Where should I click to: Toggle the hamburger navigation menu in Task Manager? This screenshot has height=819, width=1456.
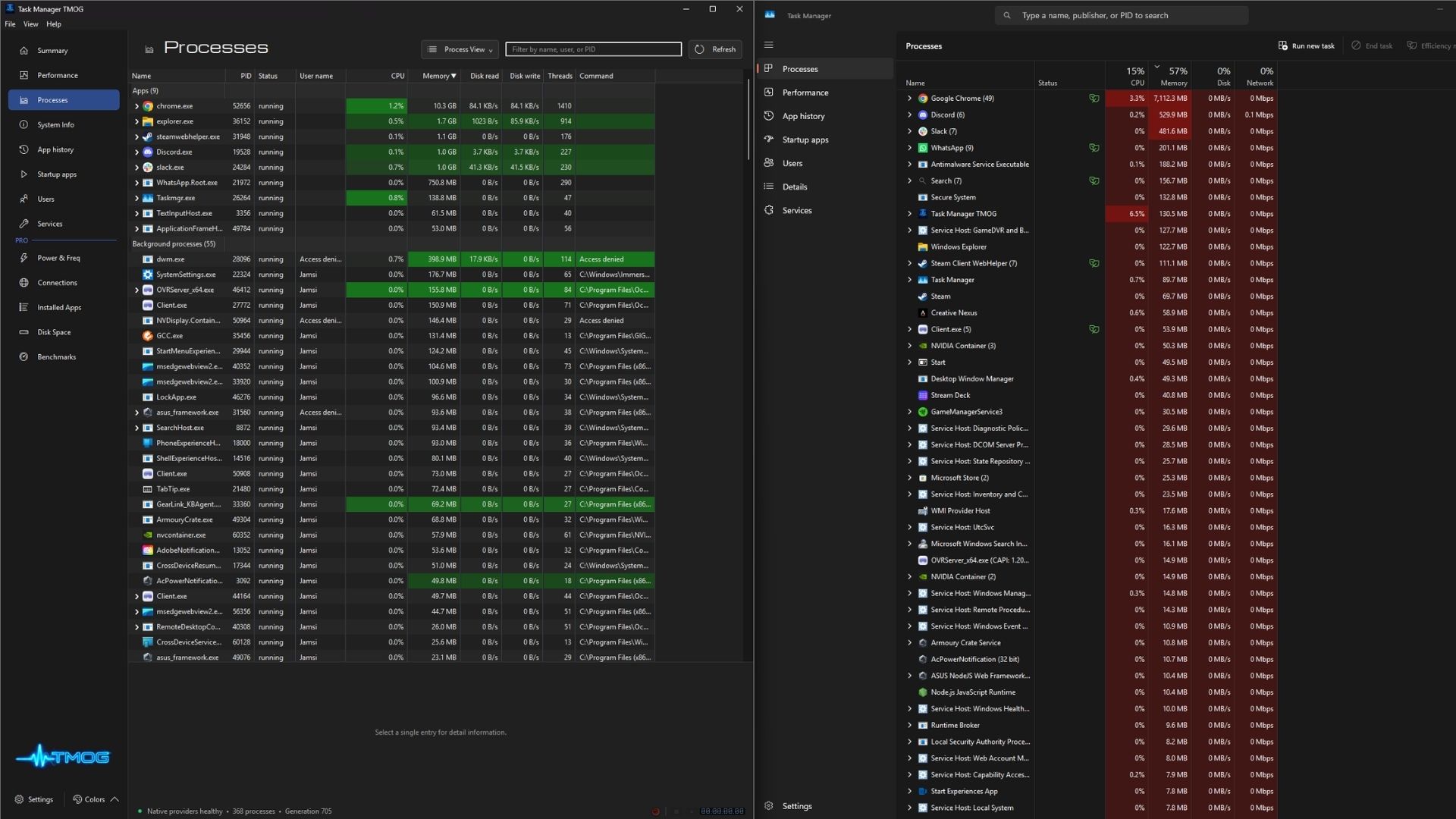pyautogui.click(x=768, y=45)
